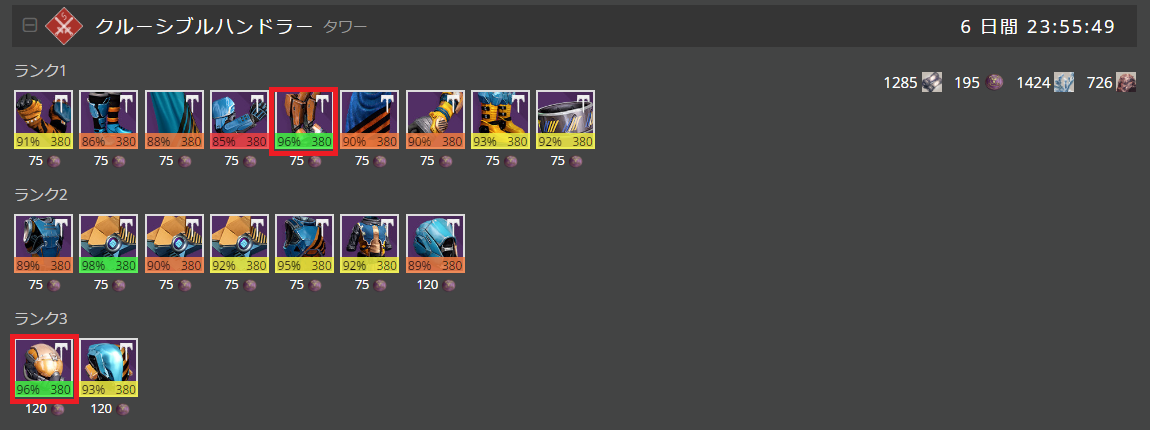Open the highlighted 96% leg armor in ランク1
The width and height of the screenshot is (1150, 430).
[x=304, y=120]
